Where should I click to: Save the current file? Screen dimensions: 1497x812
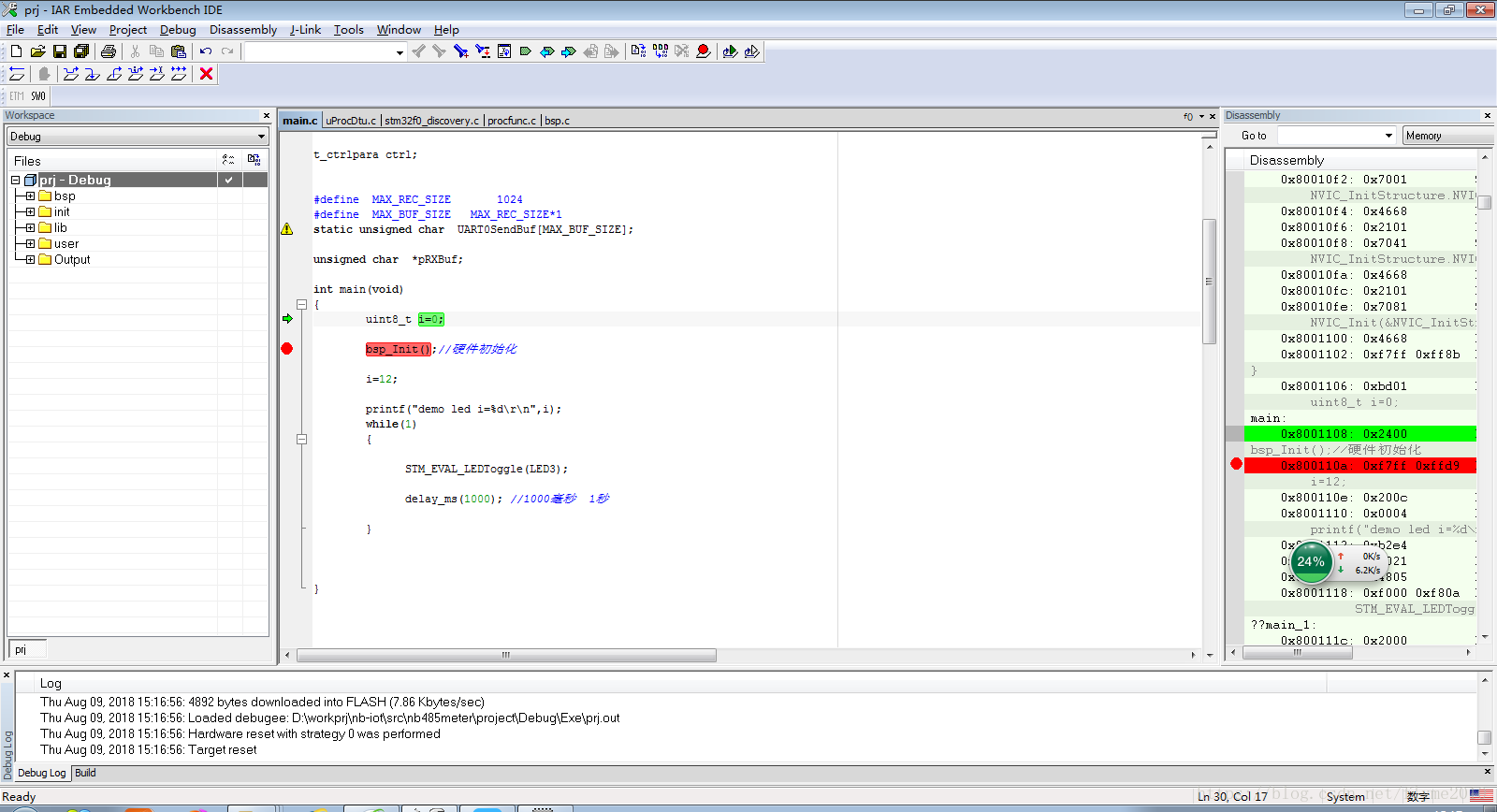(x=60, y=51)
